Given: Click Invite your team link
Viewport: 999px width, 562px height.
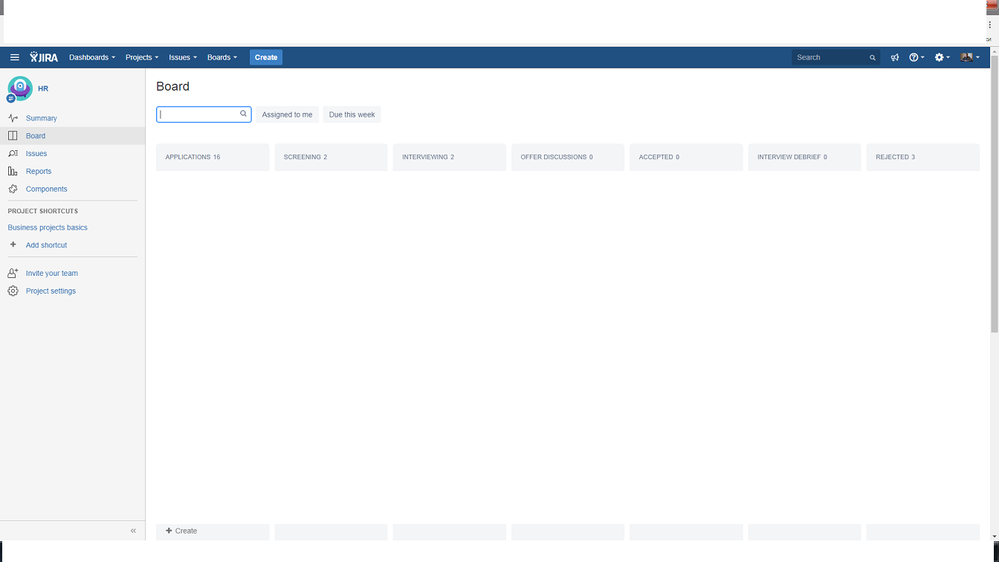Looking at the screenshot, I should pos(52,273).
